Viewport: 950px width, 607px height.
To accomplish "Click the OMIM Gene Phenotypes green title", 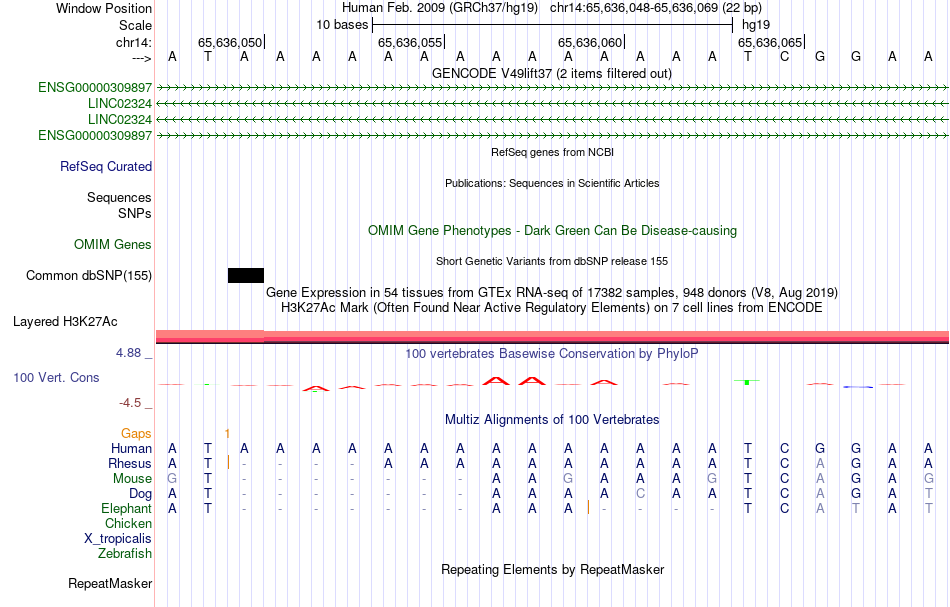I will 553,231.
